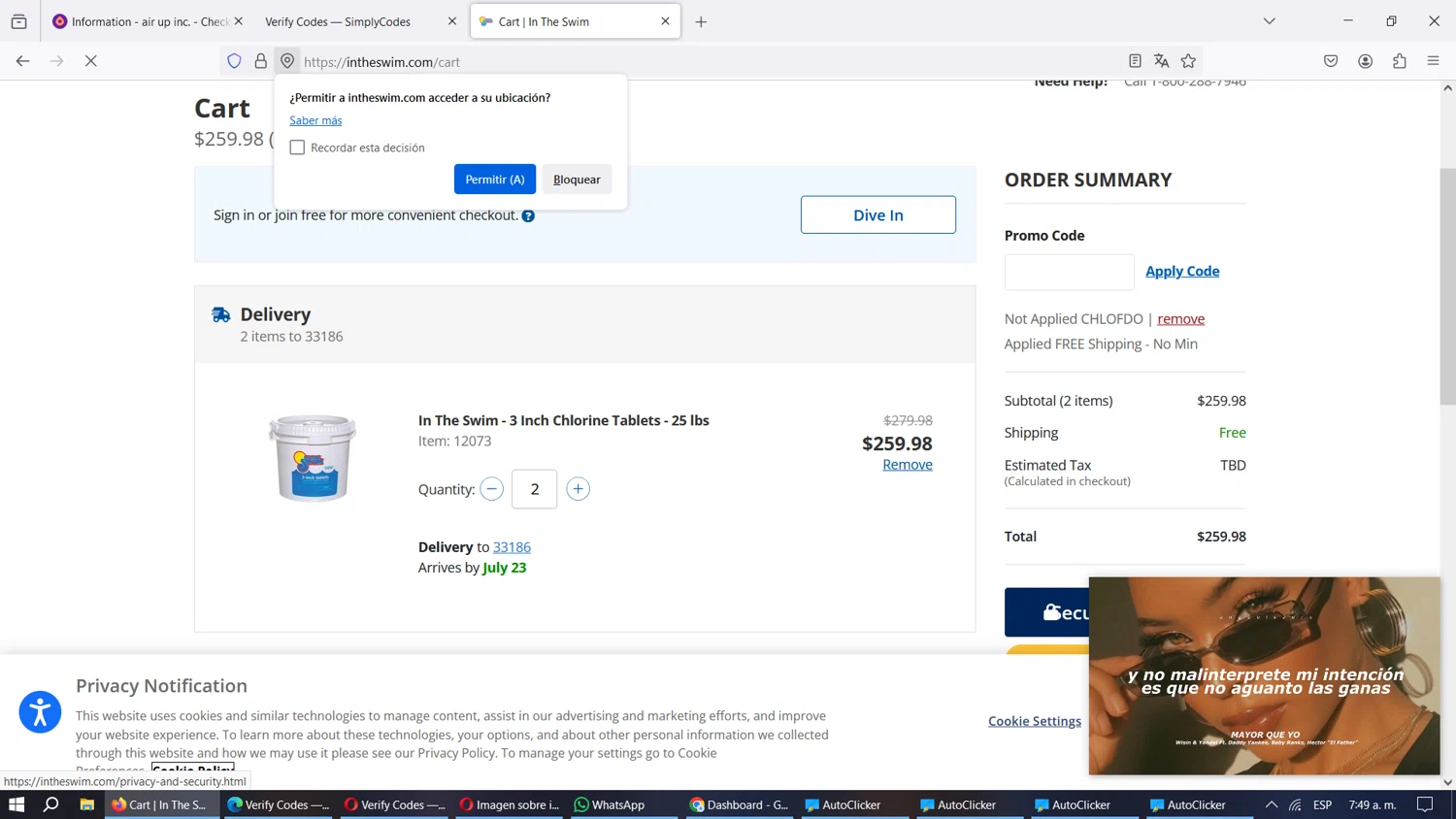Click the Secure checkout button
Image resolution: width=1456 pixels, height=819 pixels.
(x=1046, y=612)
